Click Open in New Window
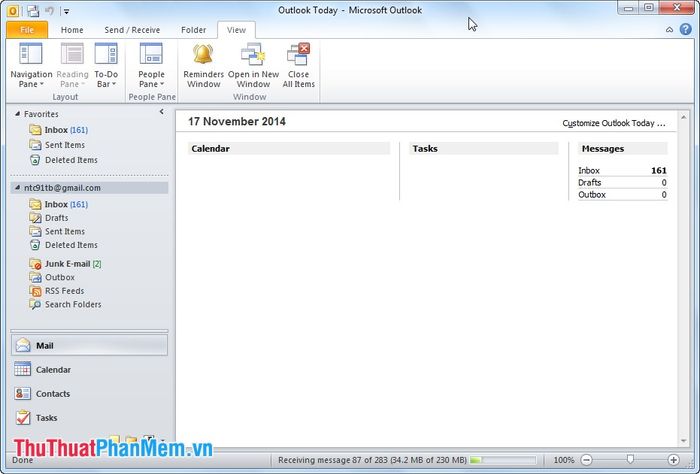This screenshot has height=474, width=700. coord(253,66)
